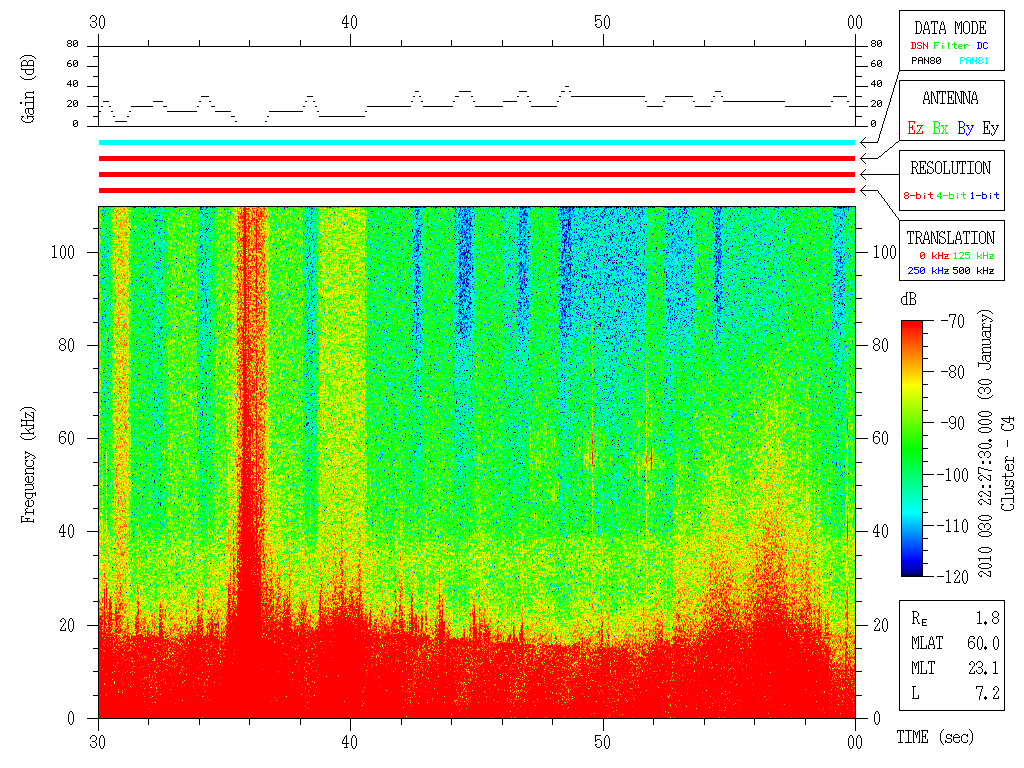Click the blue By antenna label
1024x768 pixels.
pos(965,128)
